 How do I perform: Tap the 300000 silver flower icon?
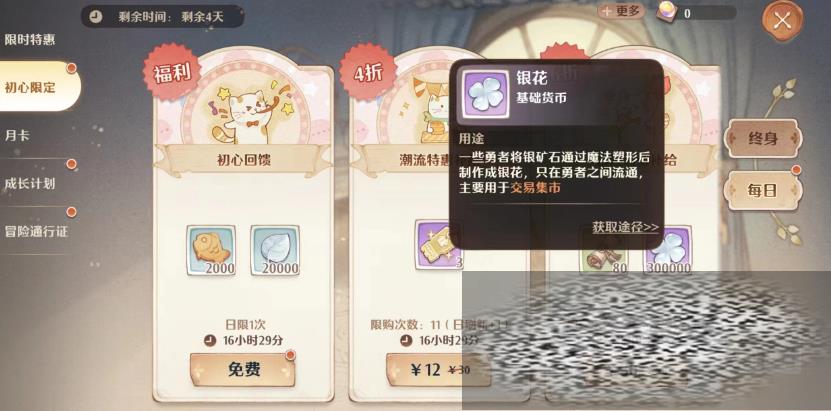click(668, 250)
